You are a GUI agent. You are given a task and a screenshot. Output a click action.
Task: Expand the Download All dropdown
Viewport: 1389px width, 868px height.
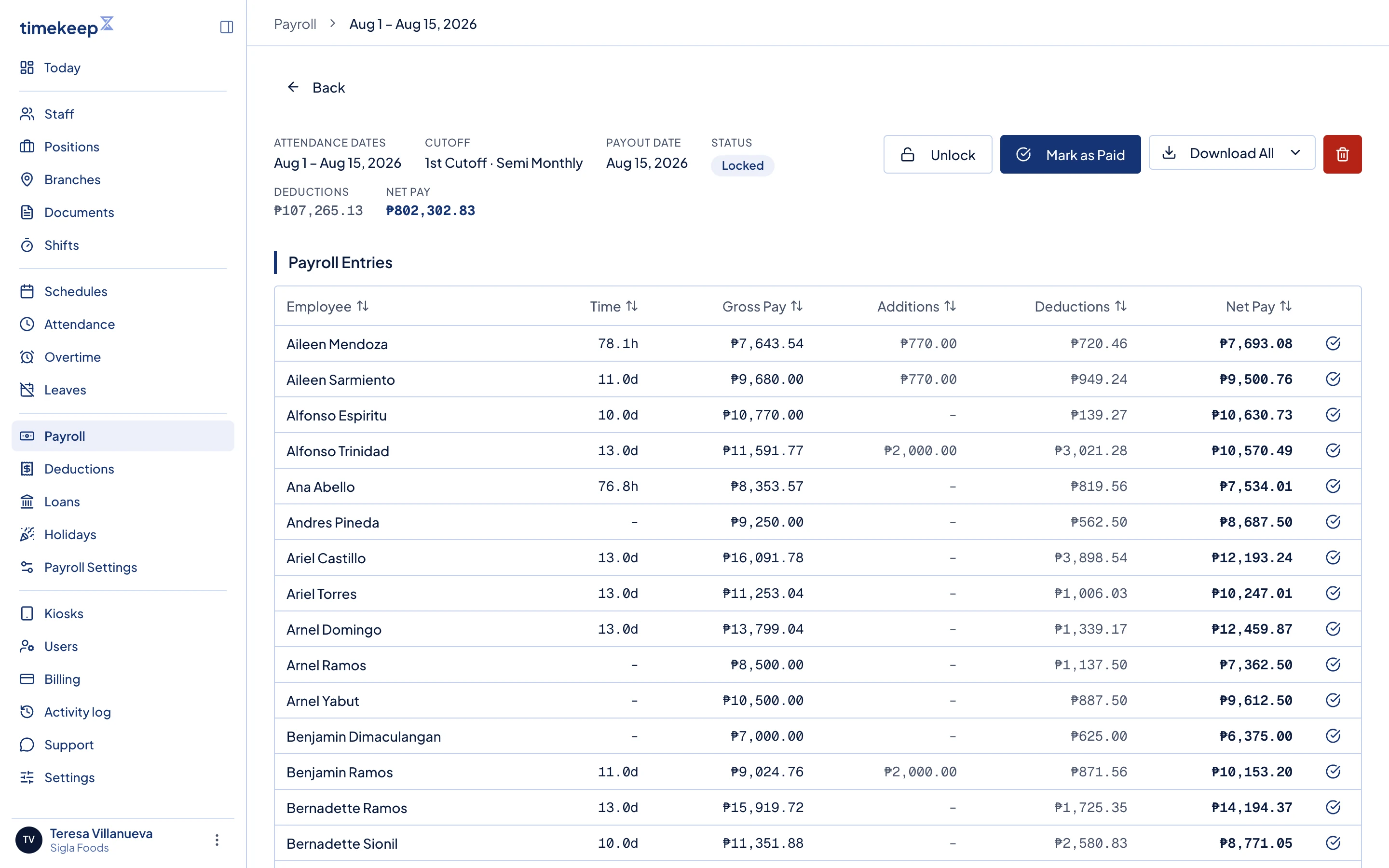tap(1232, 153)
